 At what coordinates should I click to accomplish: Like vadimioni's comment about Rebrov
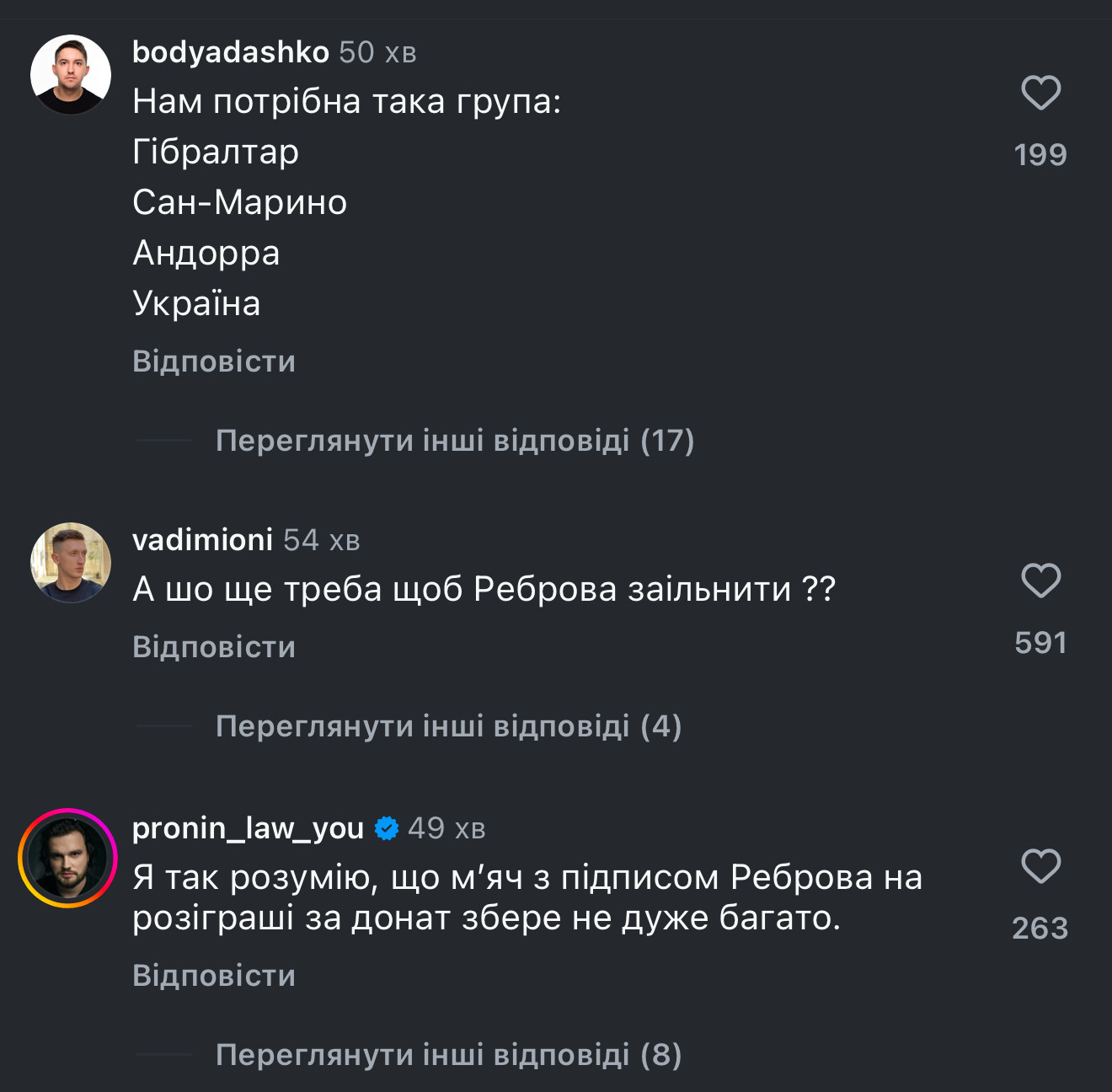click(1040, 581)
